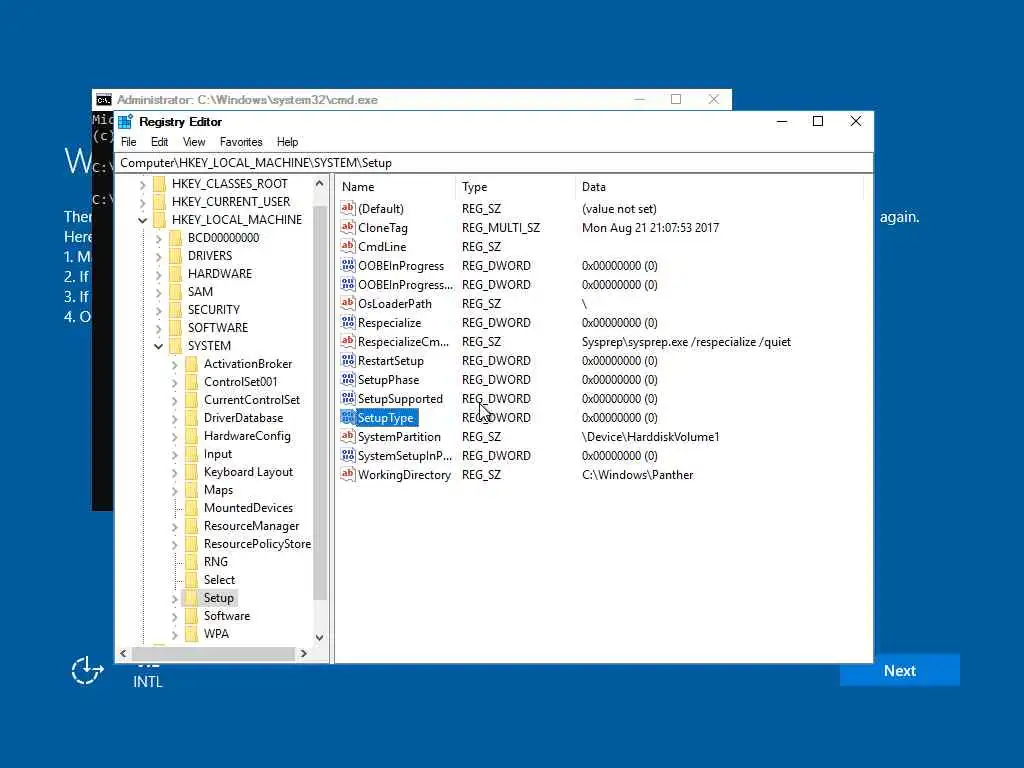The height and width of the screenshot is (768, 1024).
Task: Click the WorkingDirectory string icon
Action: coord(347,474)
